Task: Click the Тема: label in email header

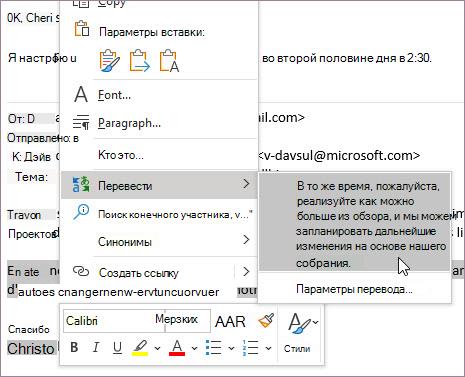Action: 31,177
